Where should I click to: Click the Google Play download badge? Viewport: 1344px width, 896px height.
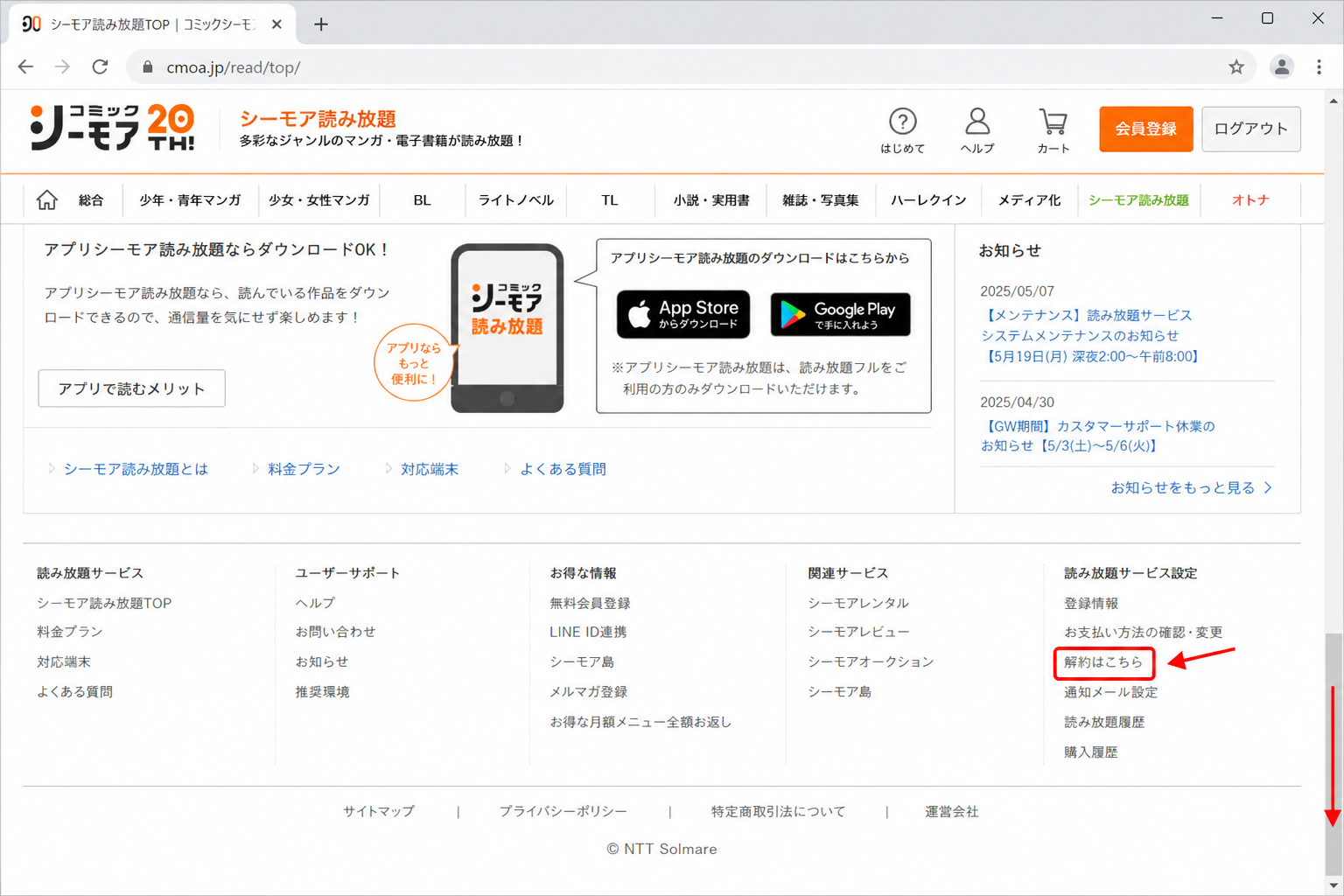(840, 314)
